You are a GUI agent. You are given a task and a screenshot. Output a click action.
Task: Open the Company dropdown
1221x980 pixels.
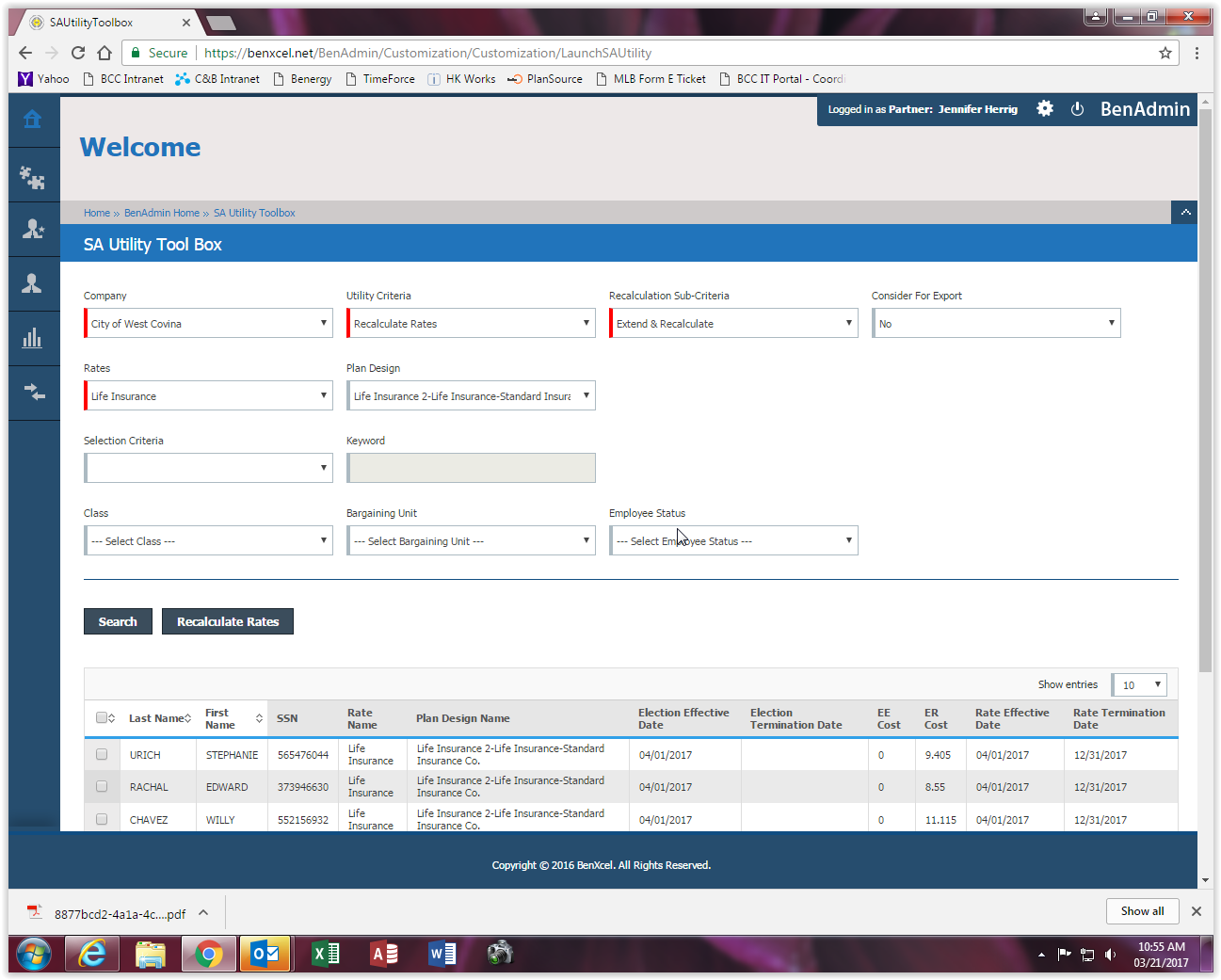click(208, 323)
